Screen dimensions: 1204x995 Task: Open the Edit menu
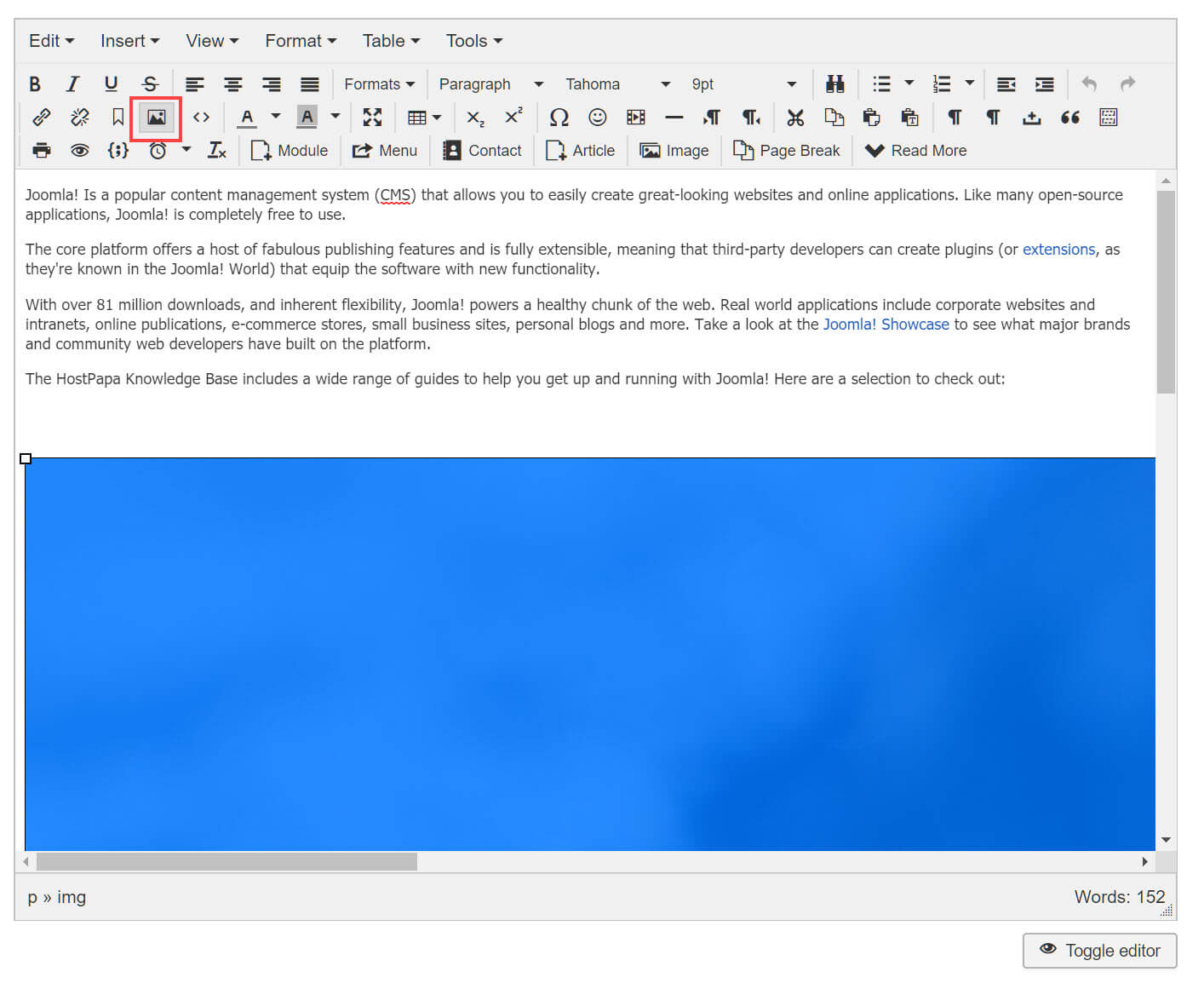click(x=51, y=41)
